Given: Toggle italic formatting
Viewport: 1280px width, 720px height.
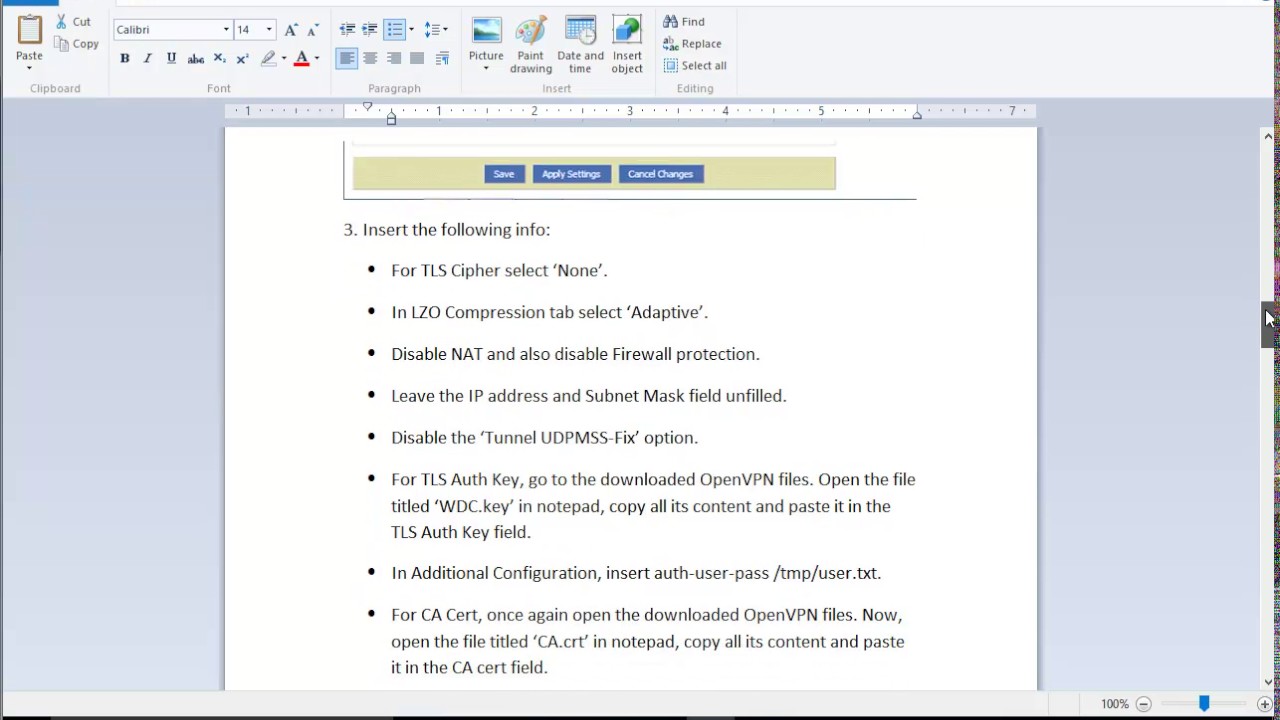Looking at the screenshot, I should click(x=148, y=59).
